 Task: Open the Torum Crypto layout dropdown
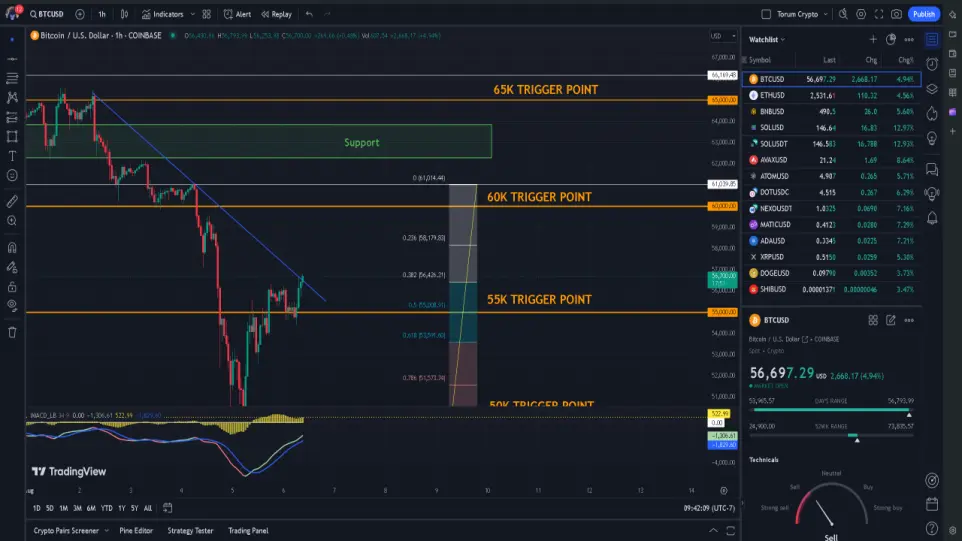[802, 14]
